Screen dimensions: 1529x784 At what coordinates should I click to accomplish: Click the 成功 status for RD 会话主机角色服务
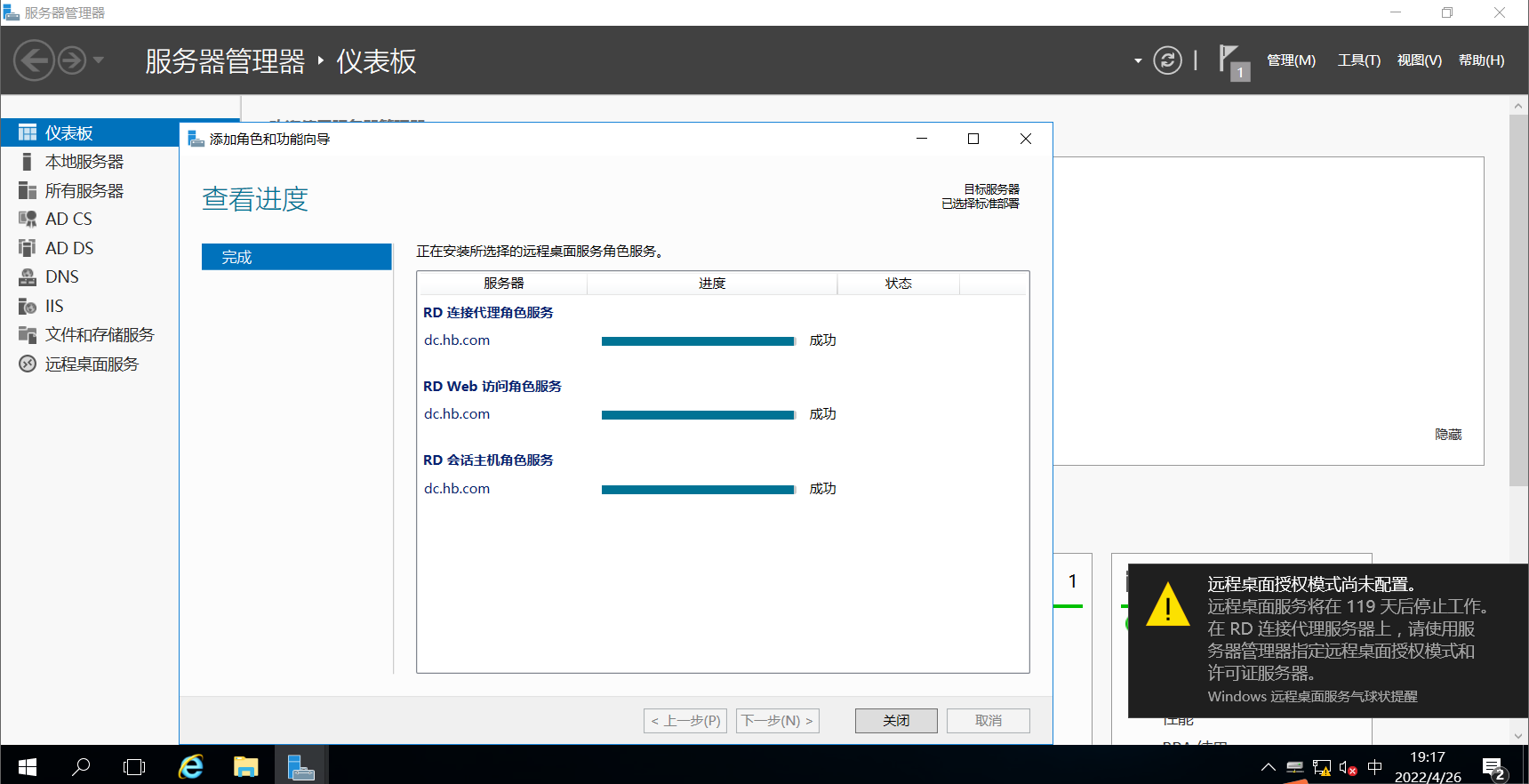[822, 489]
